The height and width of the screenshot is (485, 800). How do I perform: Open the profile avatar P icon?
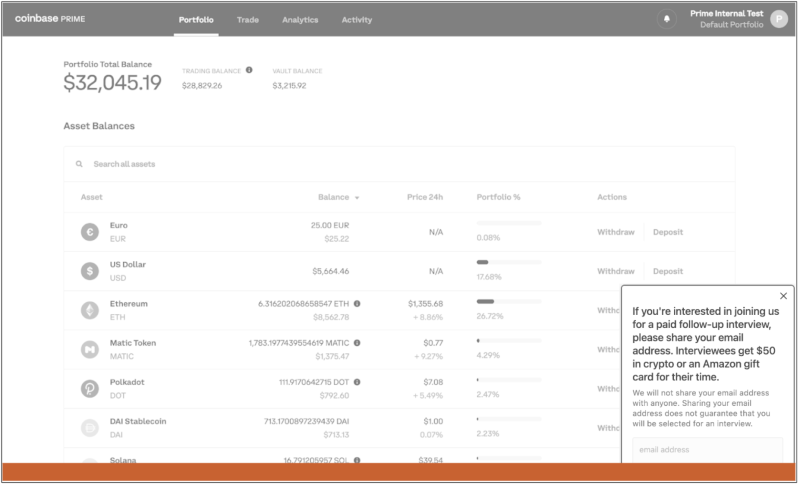(x=779, y=19)
